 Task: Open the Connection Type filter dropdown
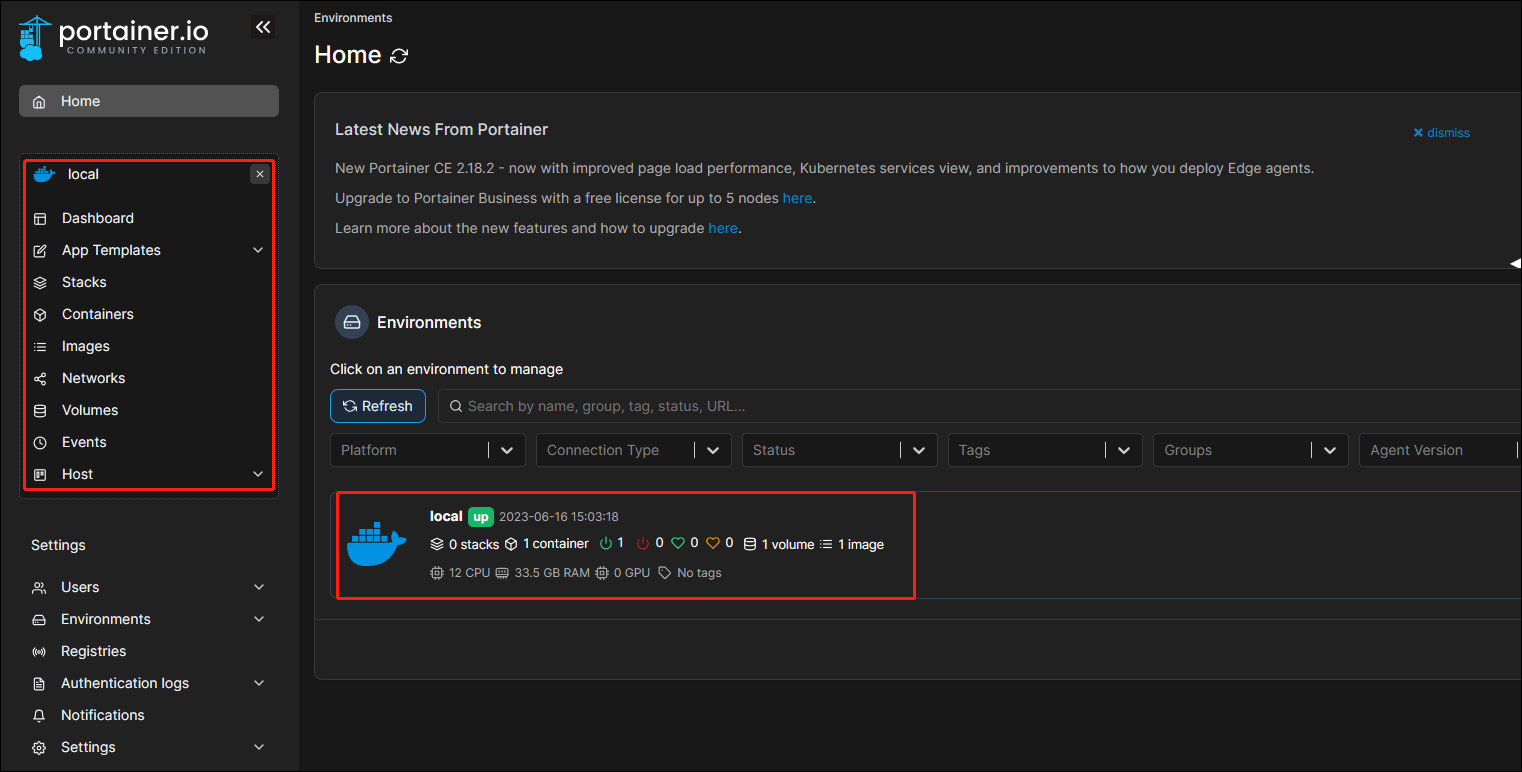(634, 450)
